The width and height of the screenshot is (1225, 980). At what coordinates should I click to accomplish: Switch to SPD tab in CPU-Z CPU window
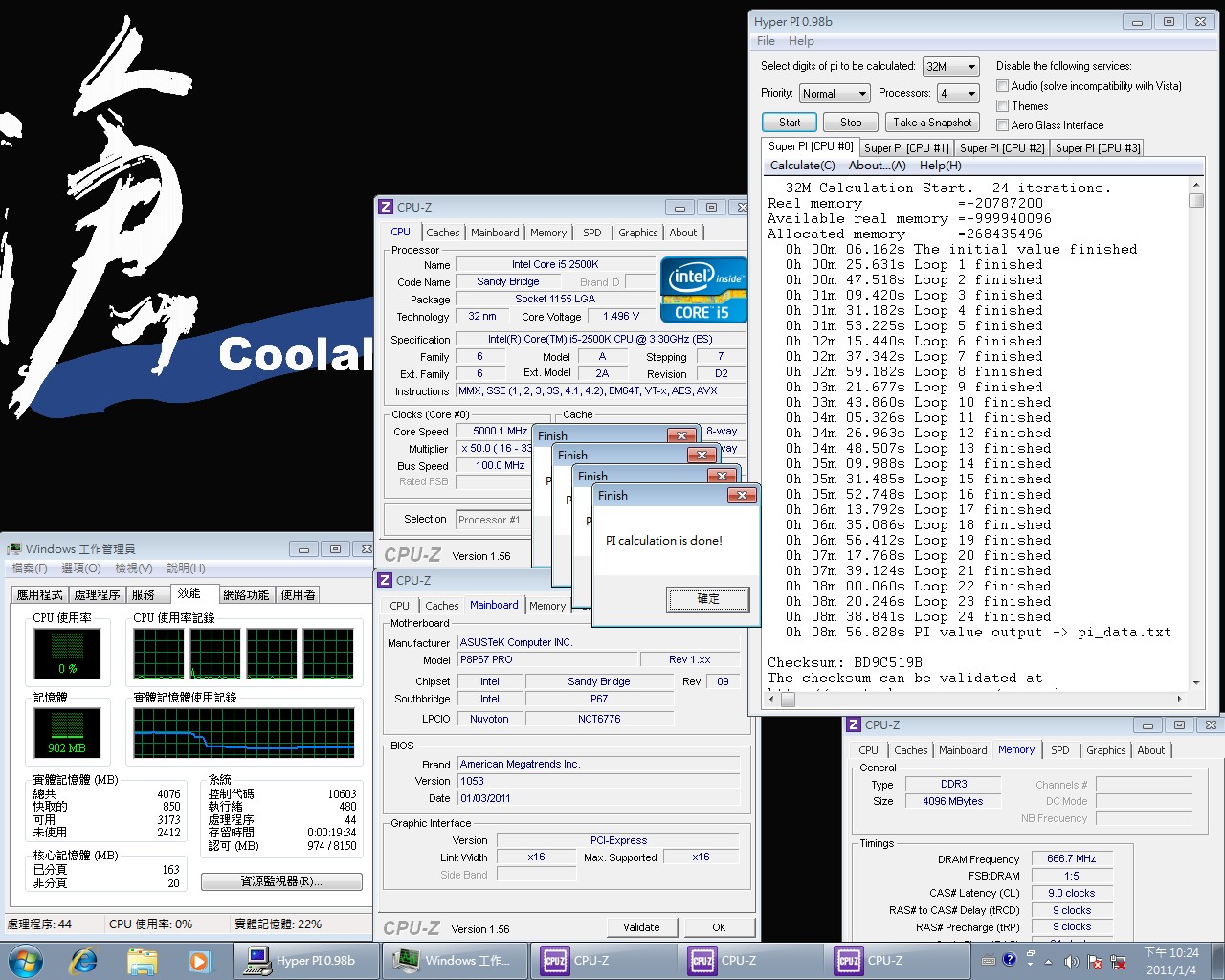click(592, 233)
